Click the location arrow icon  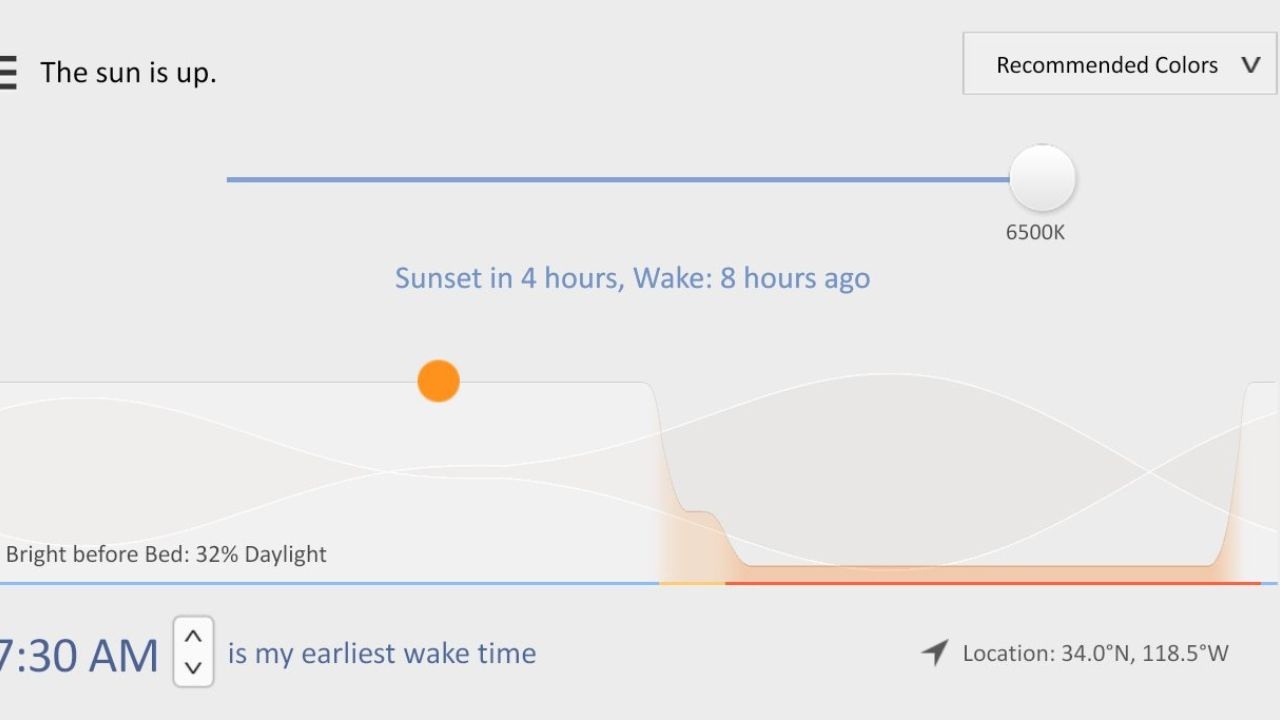click(x=932, y=653)
